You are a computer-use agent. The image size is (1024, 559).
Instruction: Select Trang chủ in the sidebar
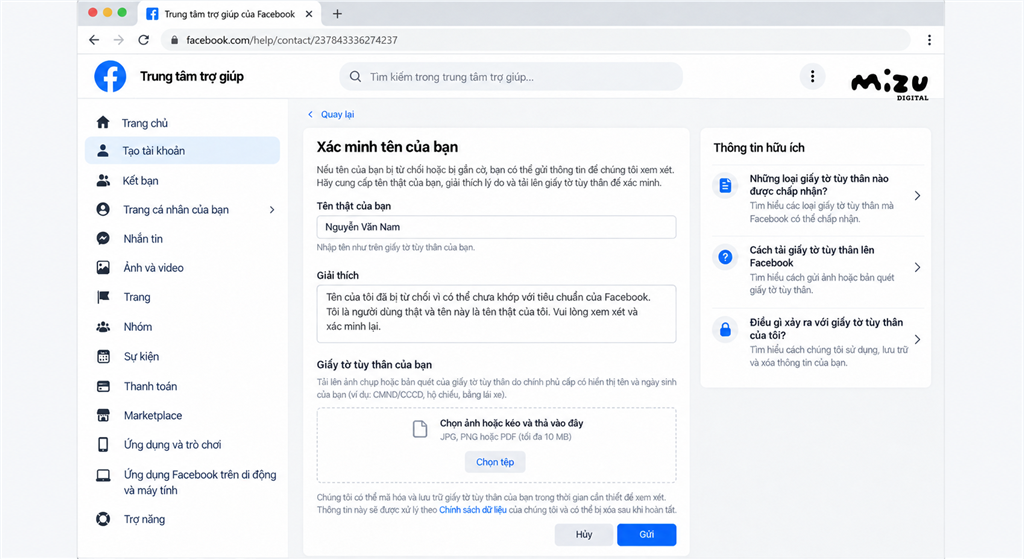click(x=182, y=123)
